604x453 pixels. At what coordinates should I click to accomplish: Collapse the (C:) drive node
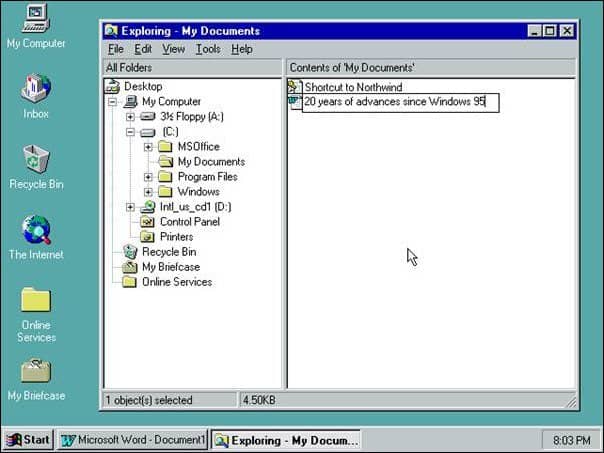[130, 132]
